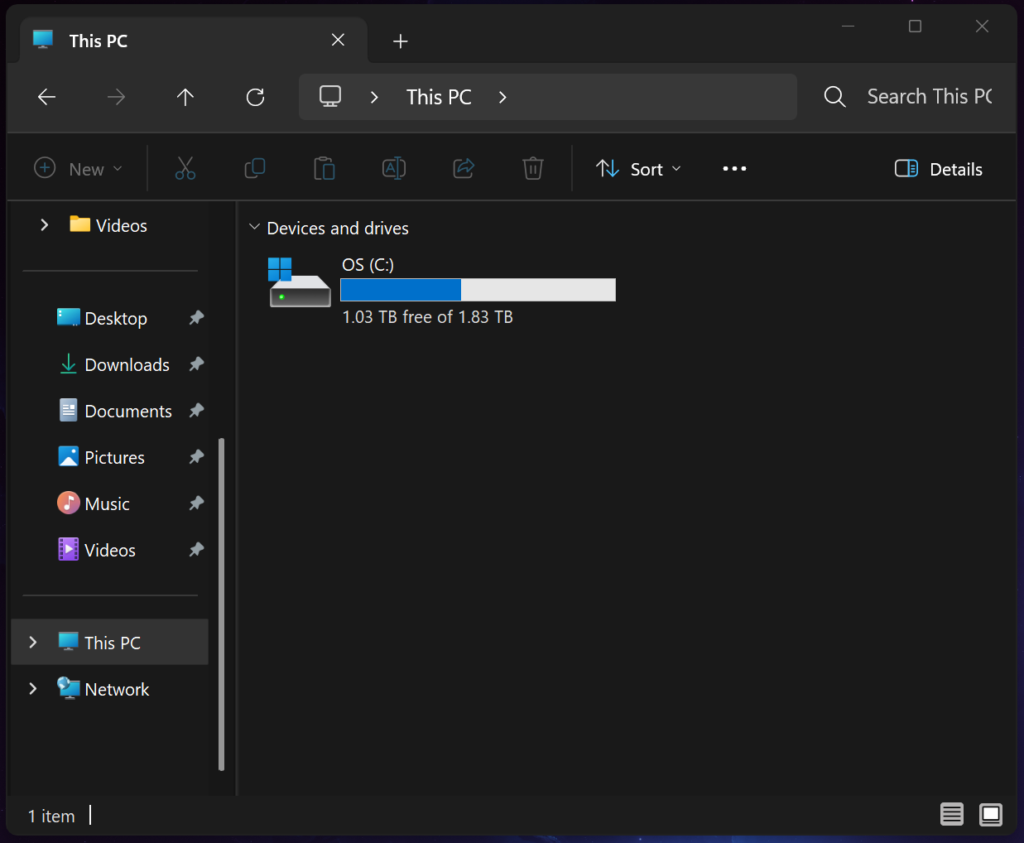1024x843 pixels.
Task: Paste using the clipboard icon
Action: point(324,168)
